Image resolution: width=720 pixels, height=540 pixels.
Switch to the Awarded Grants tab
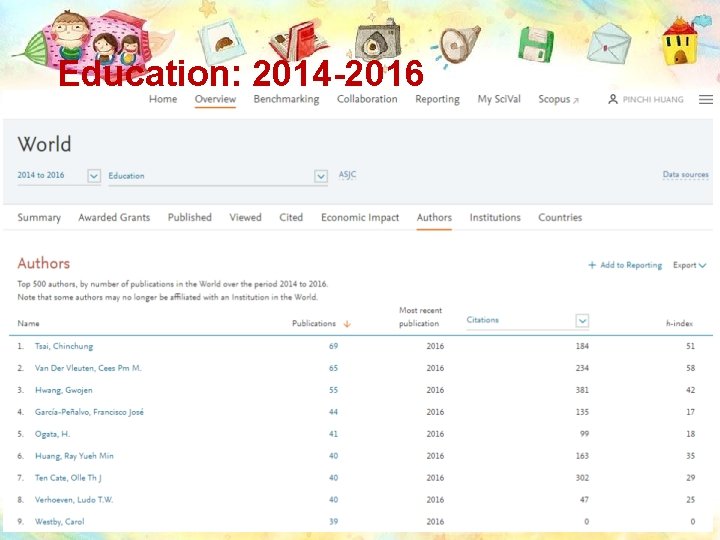click(x=114, y=218)
